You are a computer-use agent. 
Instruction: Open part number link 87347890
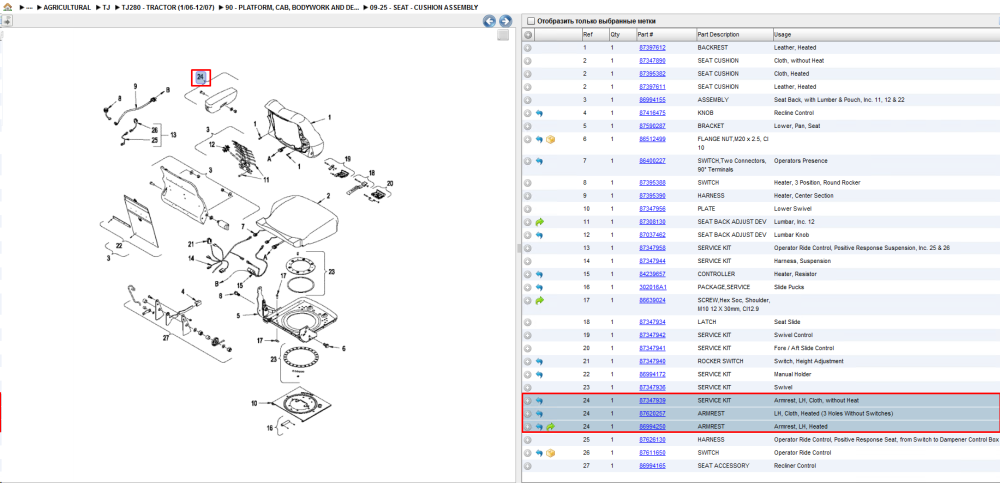[652, 61]
